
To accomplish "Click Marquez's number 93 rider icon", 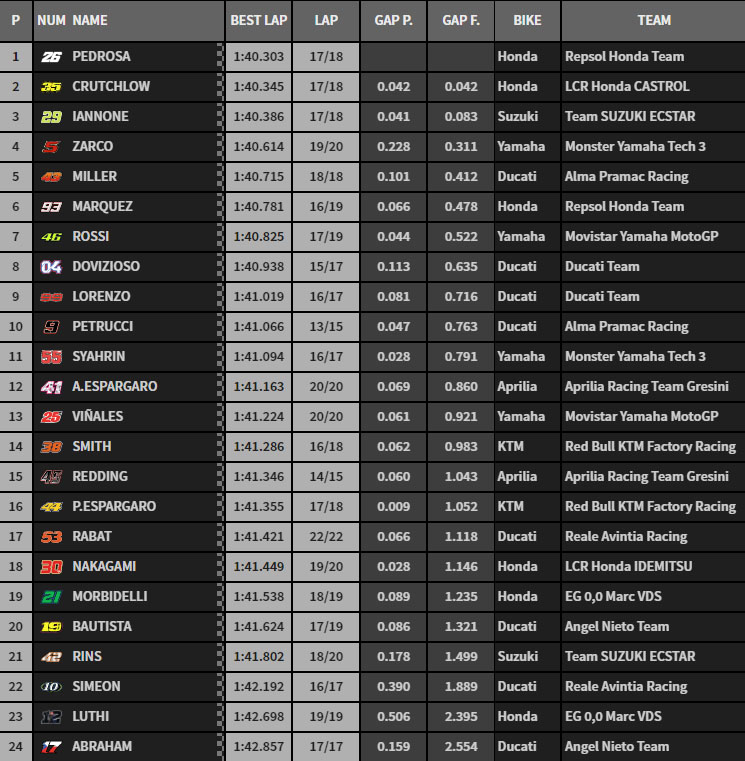I will 51,207.
